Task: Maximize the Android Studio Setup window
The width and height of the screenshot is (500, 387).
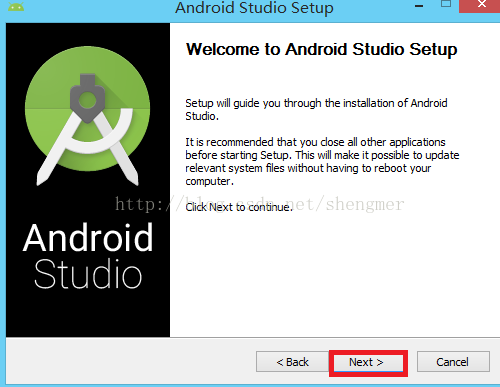Action: (446, 4)
